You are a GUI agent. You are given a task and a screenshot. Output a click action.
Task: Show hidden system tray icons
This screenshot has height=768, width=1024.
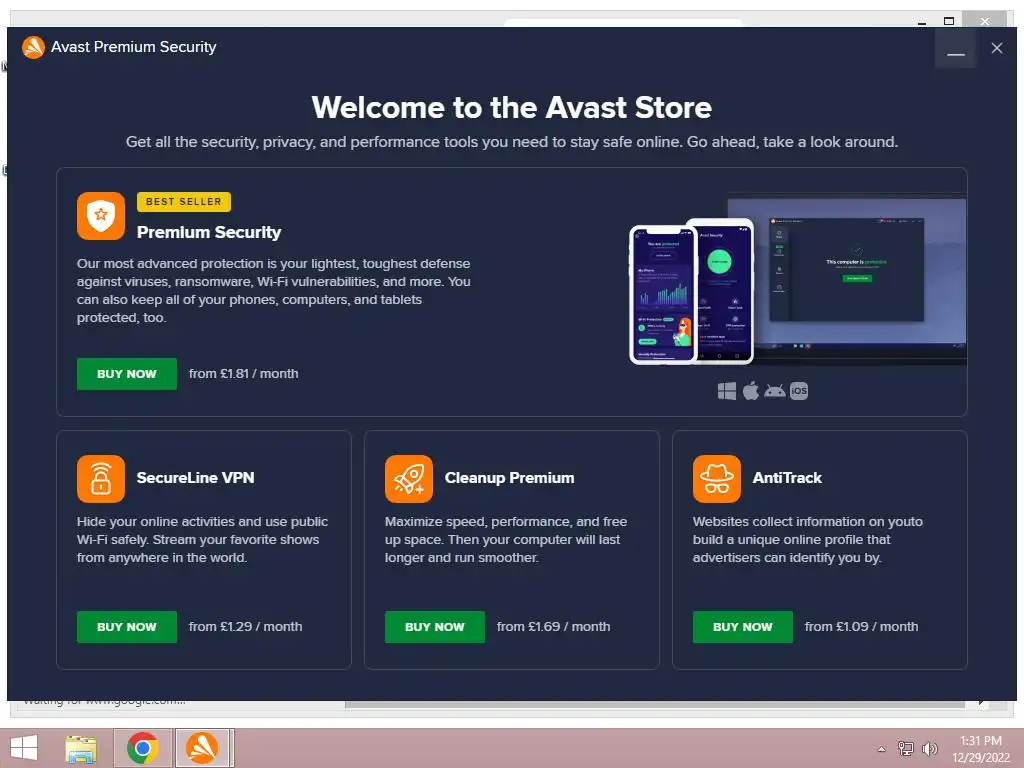pyautogui.click(x=882, y=749)
